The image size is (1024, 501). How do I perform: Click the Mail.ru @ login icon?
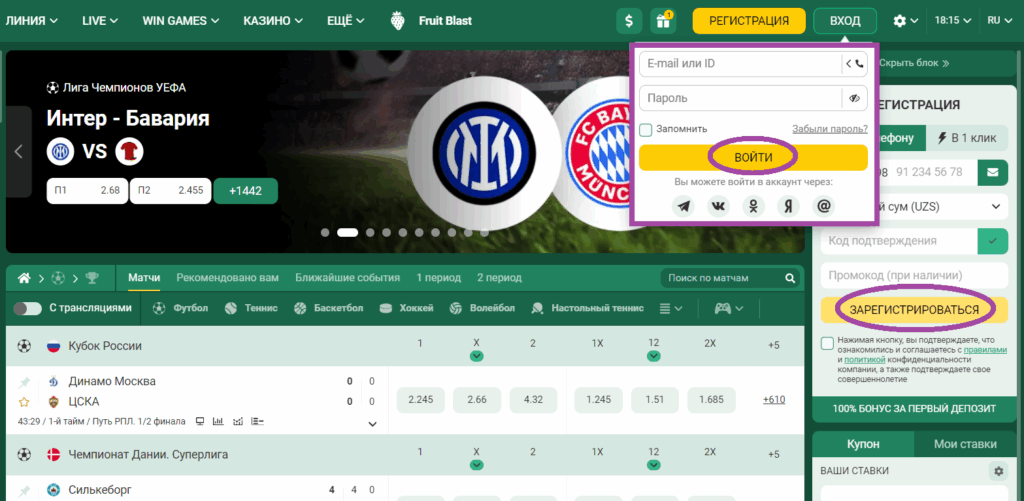[x=824, y=206]
